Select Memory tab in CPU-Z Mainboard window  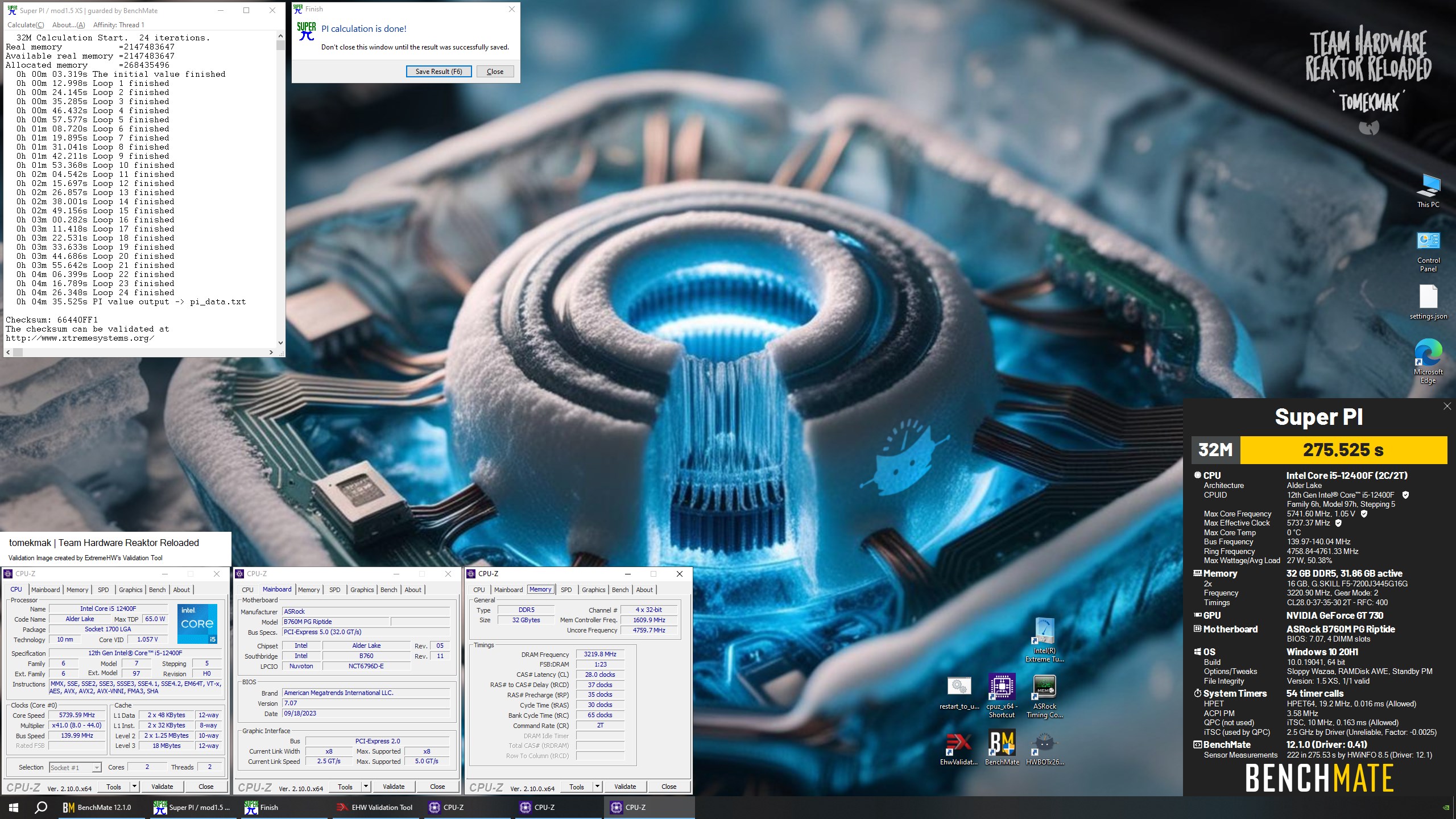[309, 590]
